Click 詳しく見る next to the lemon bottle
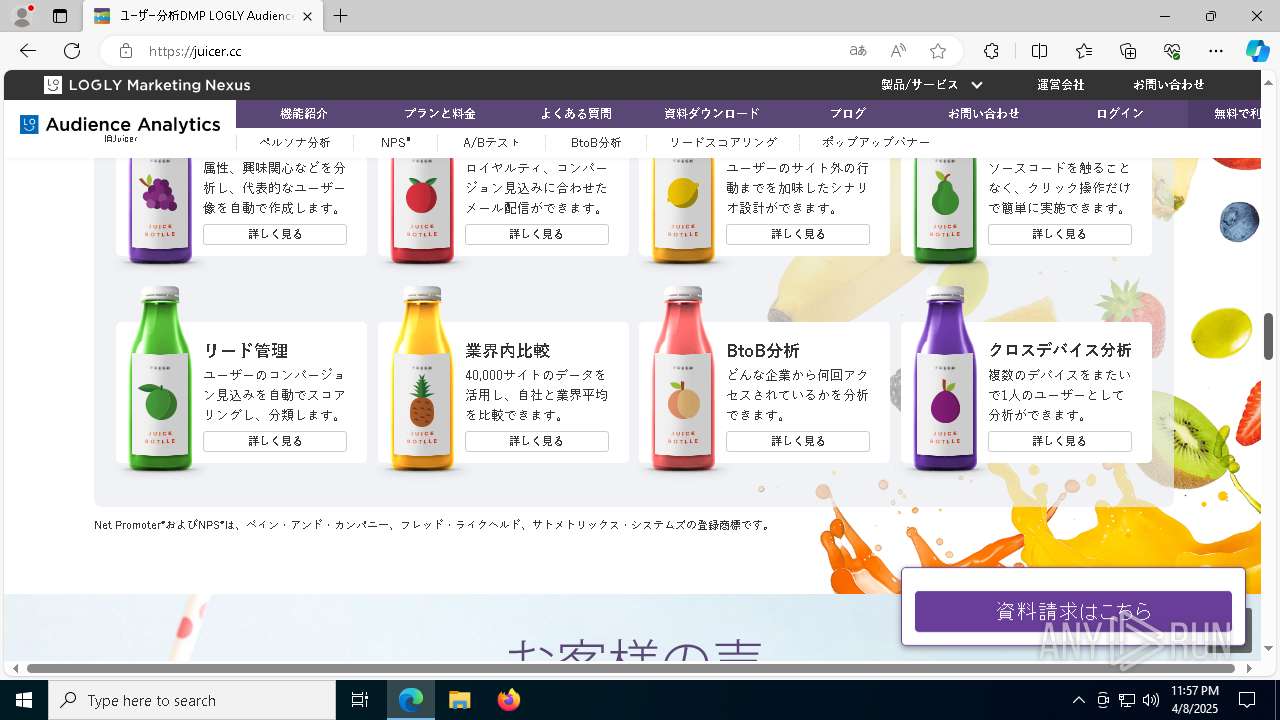This screenshot has width=1280, height=720. click(798, 234)
